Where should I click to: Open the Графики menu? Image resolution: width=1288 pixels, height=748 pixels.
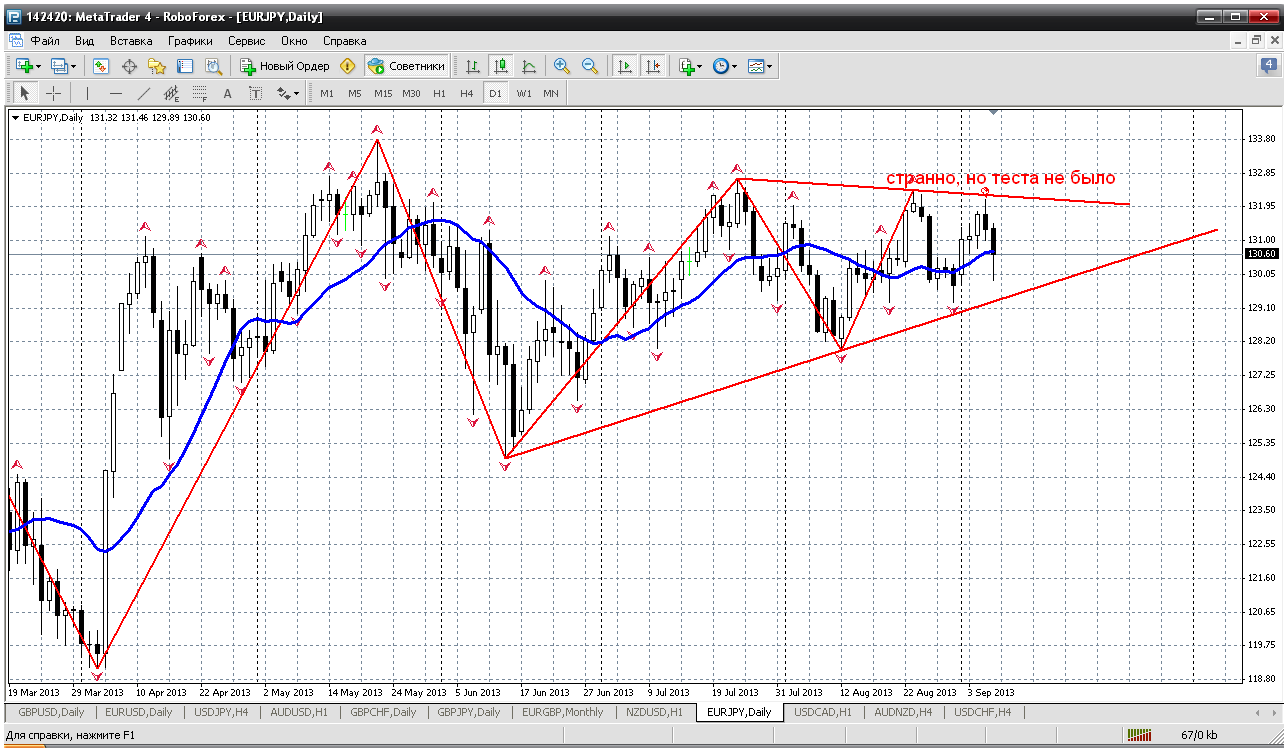tap(190, 41)
